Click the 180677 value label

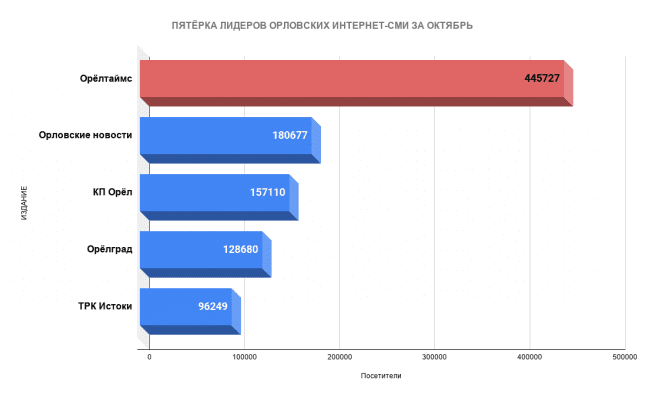coord(290,135)
